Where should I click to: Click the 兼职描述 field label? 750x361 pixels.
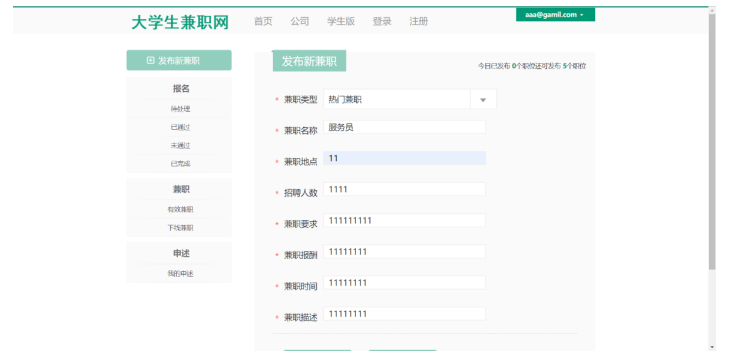300,317
